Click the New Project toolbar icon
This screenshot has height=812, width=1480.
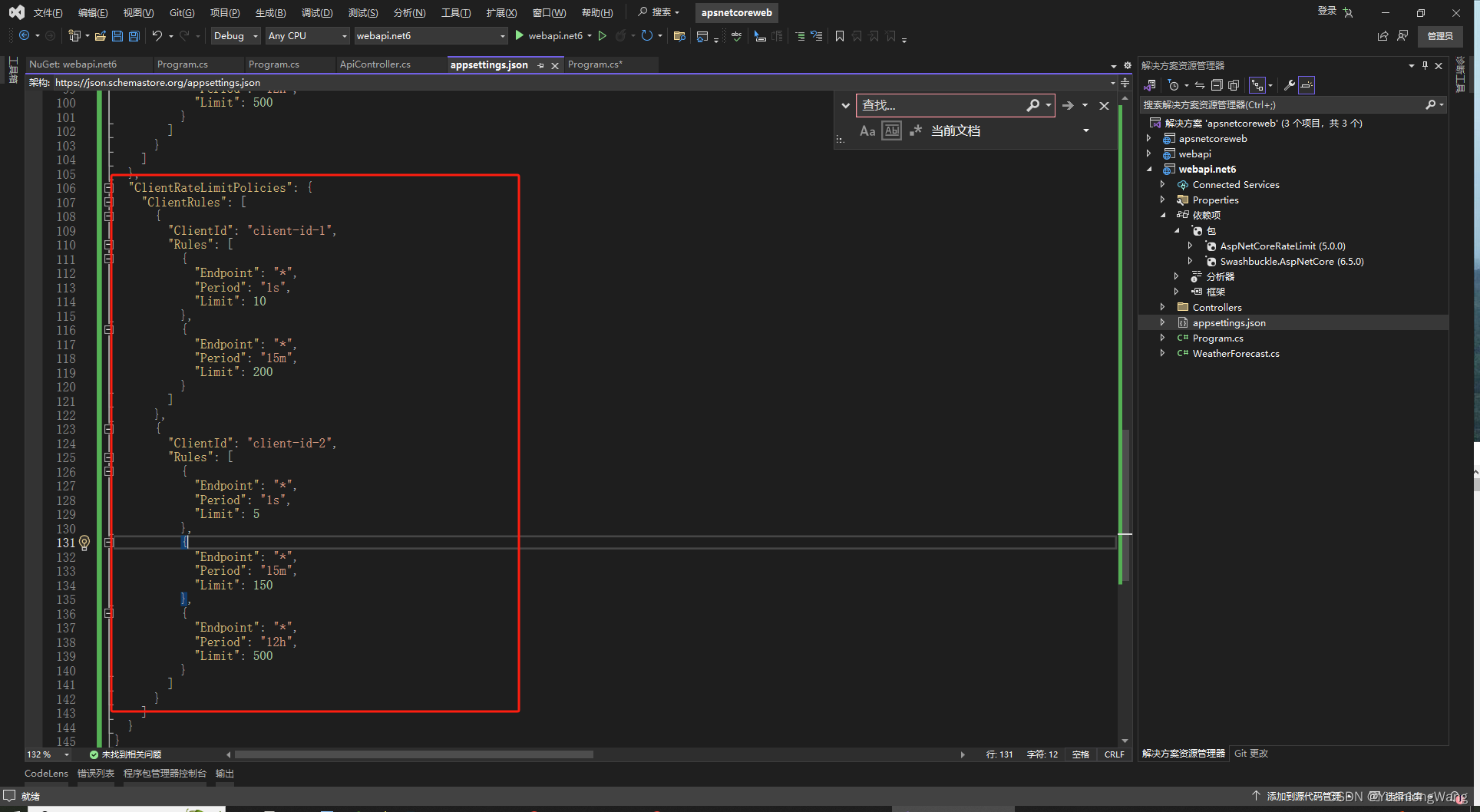(74, 35)
